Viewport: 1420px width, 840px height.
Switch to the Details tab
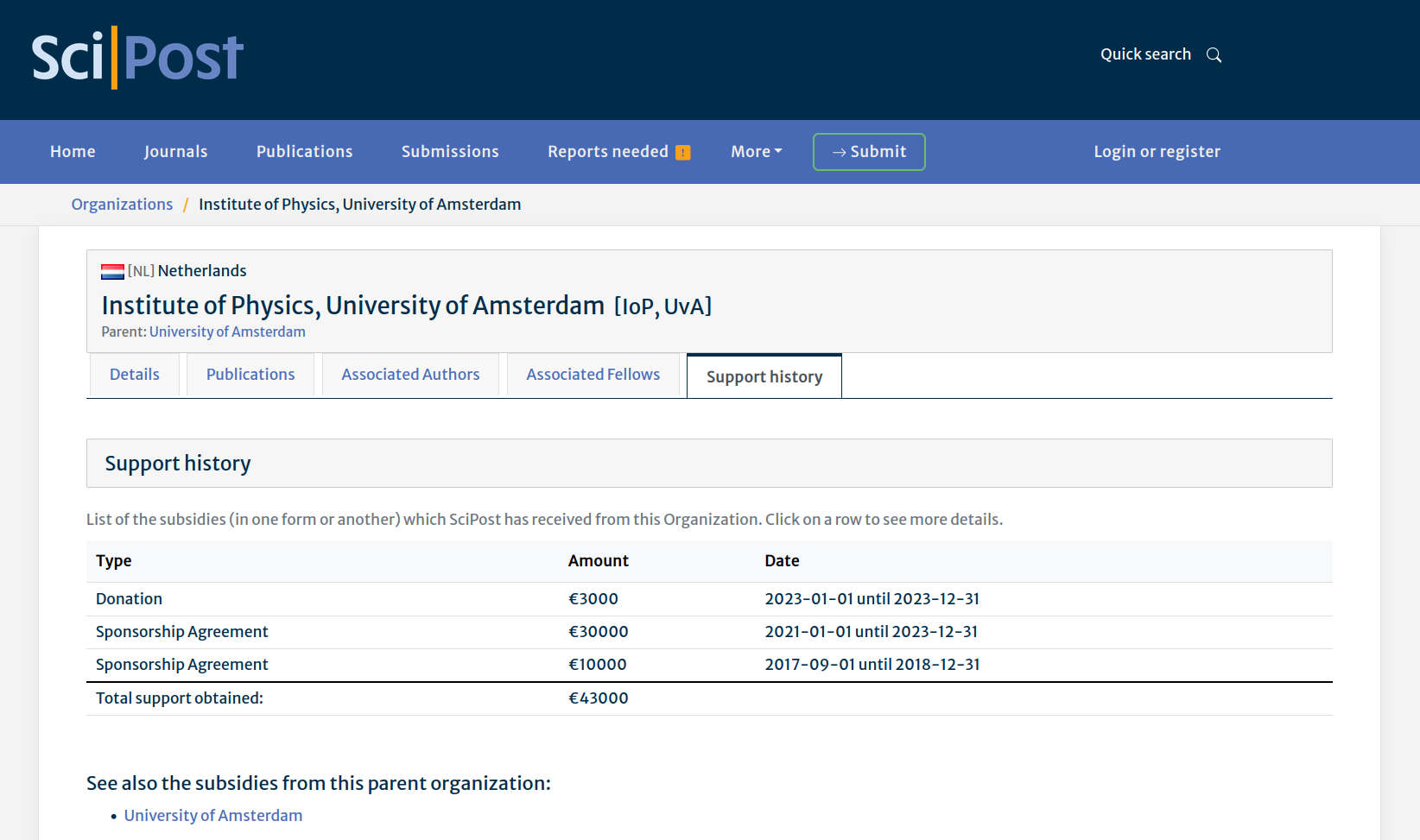click(135, 375)
